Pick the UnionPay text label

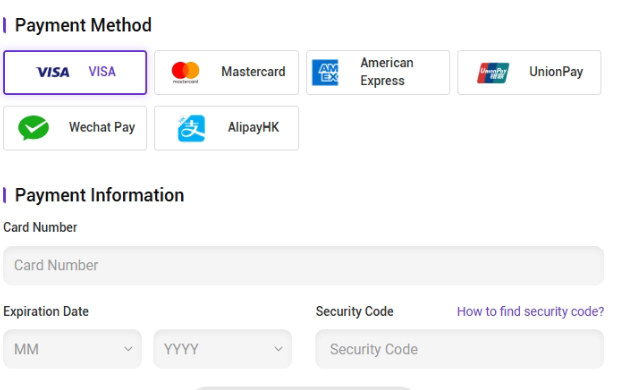(556, 72)
